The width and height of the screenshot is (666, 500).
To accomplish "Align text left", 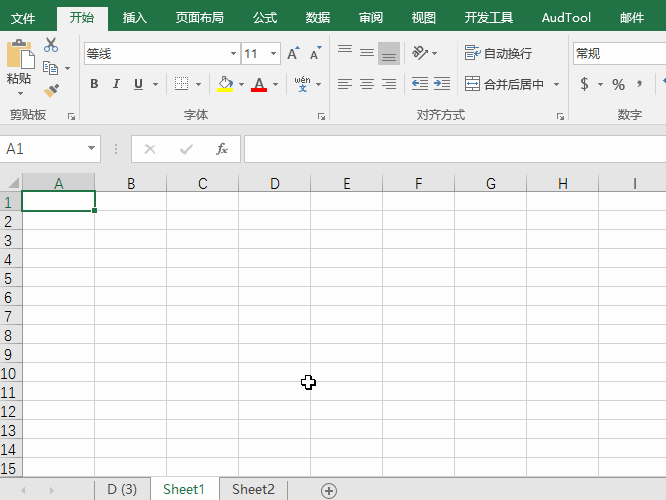I will click(345, 84).
